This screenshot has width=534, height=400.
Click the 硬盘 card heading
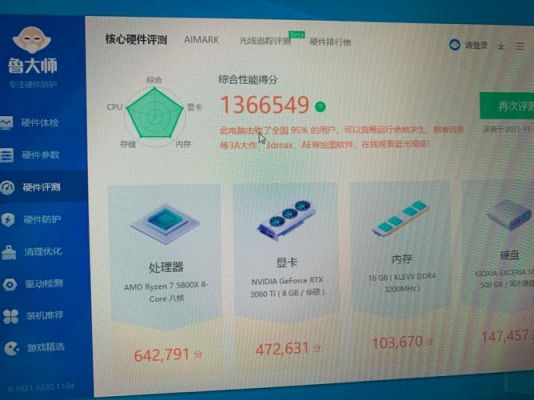point(510,255)
